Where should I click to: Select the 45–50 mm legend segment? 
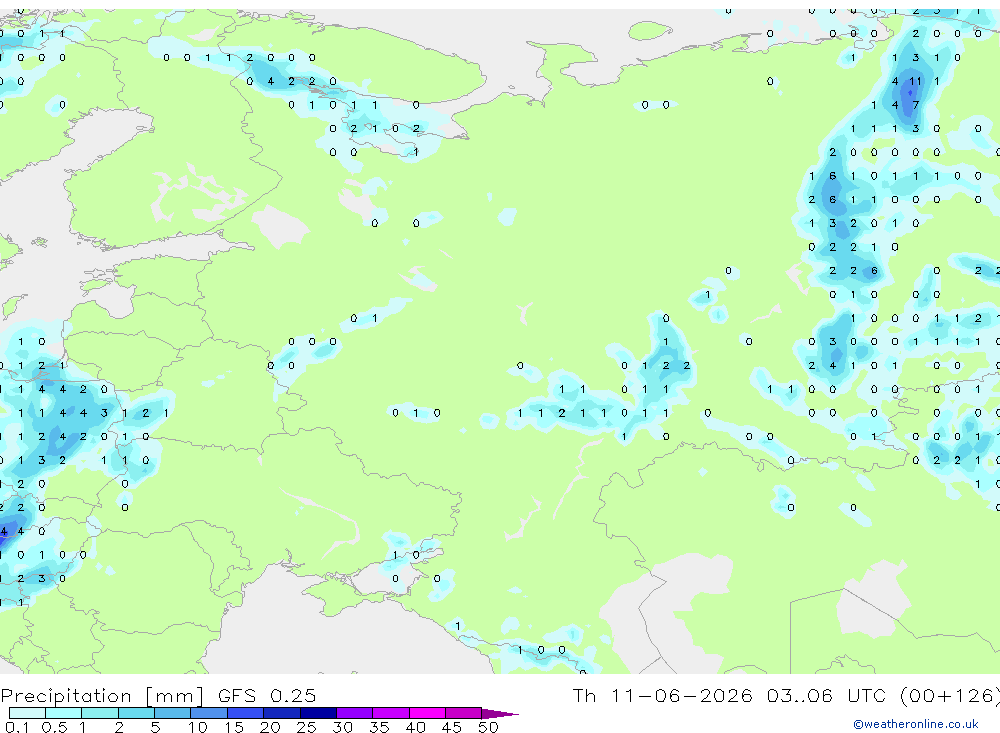(x=463, y=713)
